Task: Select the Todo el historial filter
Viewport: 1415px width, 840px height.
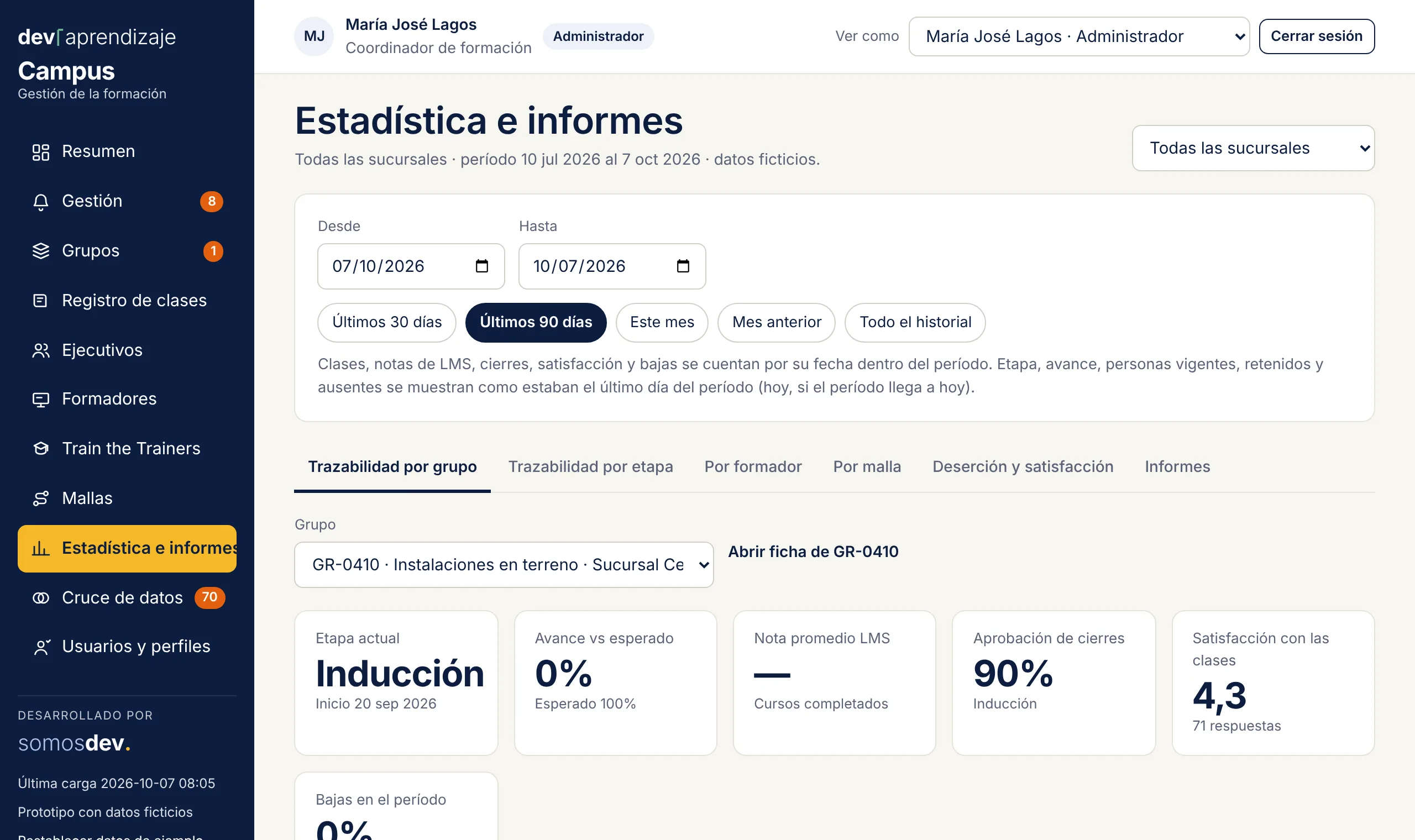Action: (915, 322)
